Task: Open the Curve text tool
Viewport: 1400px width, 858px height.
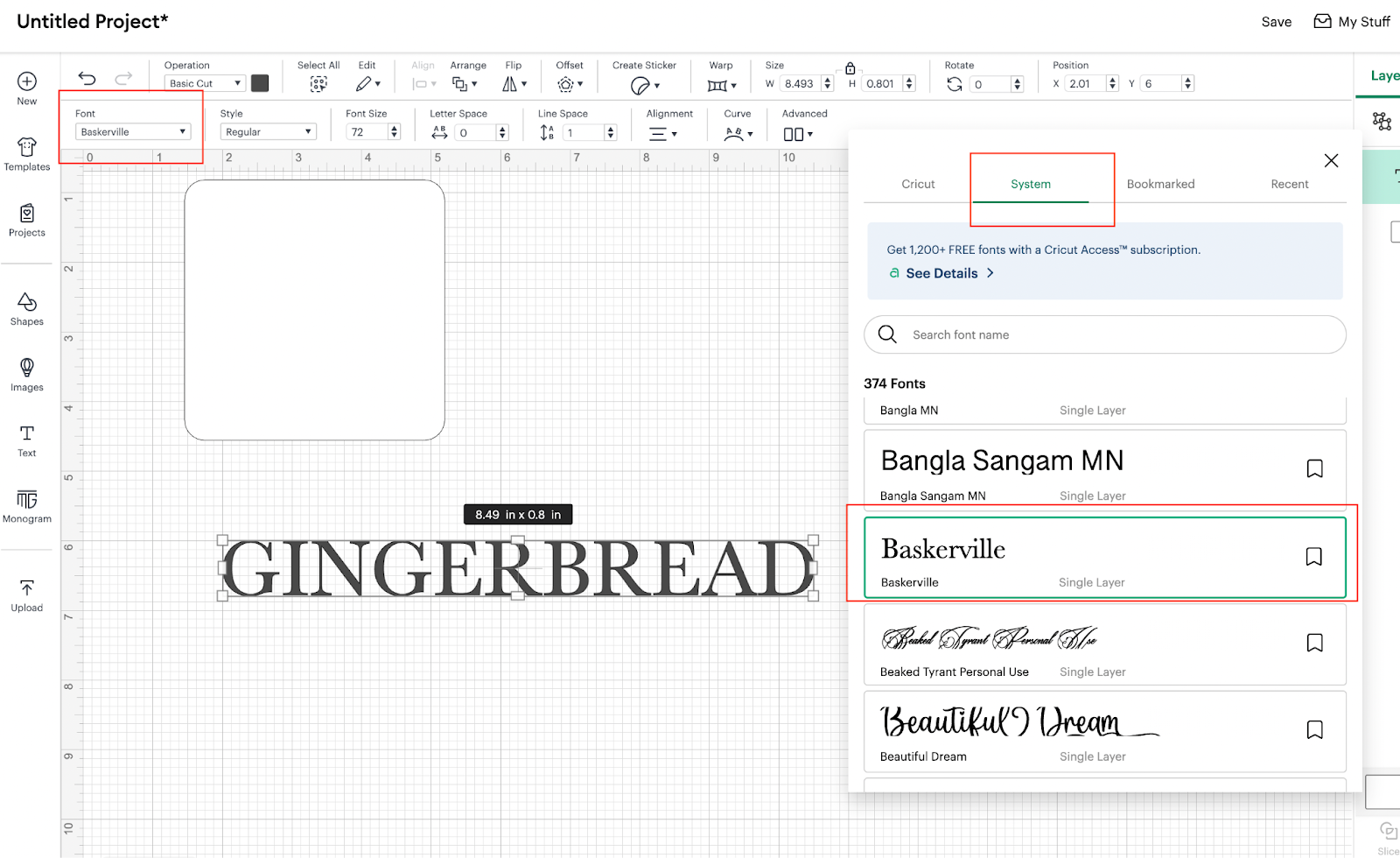Action: [x=738, y=134]
